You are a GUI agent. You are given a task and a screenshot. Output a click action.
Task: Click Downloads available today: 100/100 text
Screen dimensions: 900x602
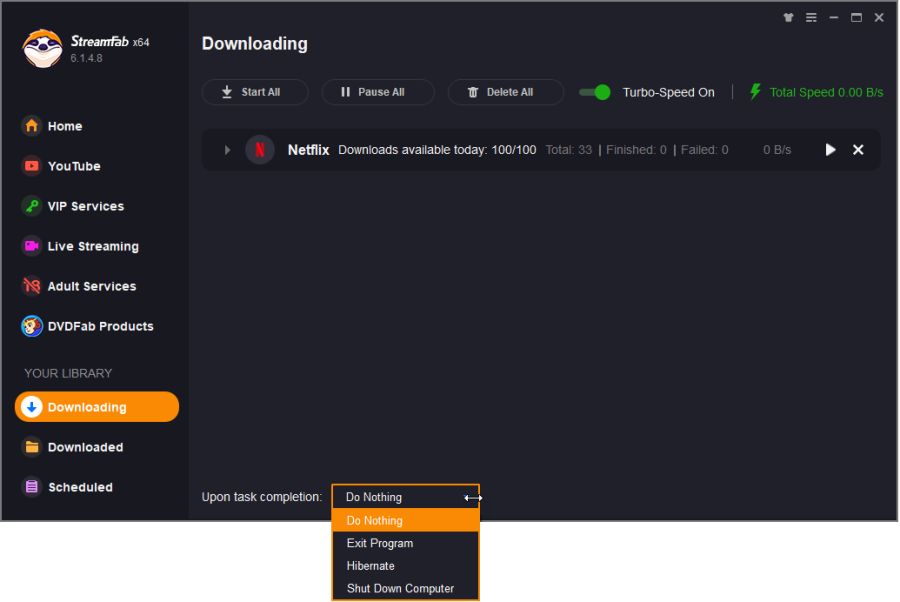tap(437, 150)
